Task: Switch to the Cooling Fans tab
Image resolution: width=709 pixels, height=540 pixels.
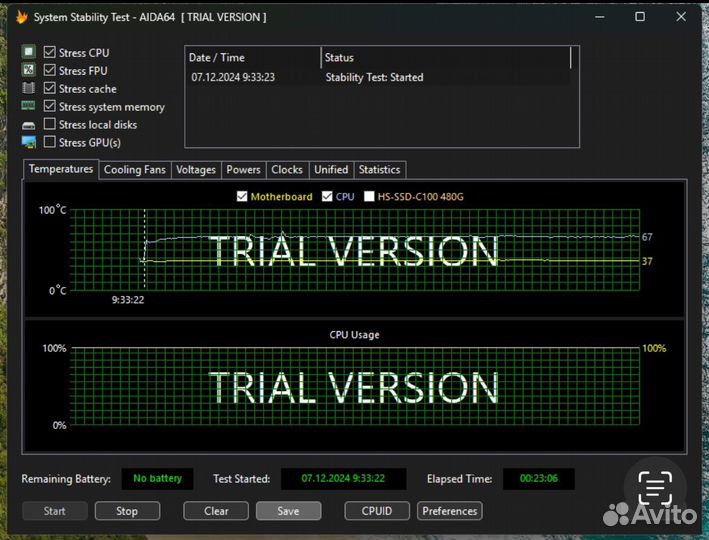Action: 135,170
